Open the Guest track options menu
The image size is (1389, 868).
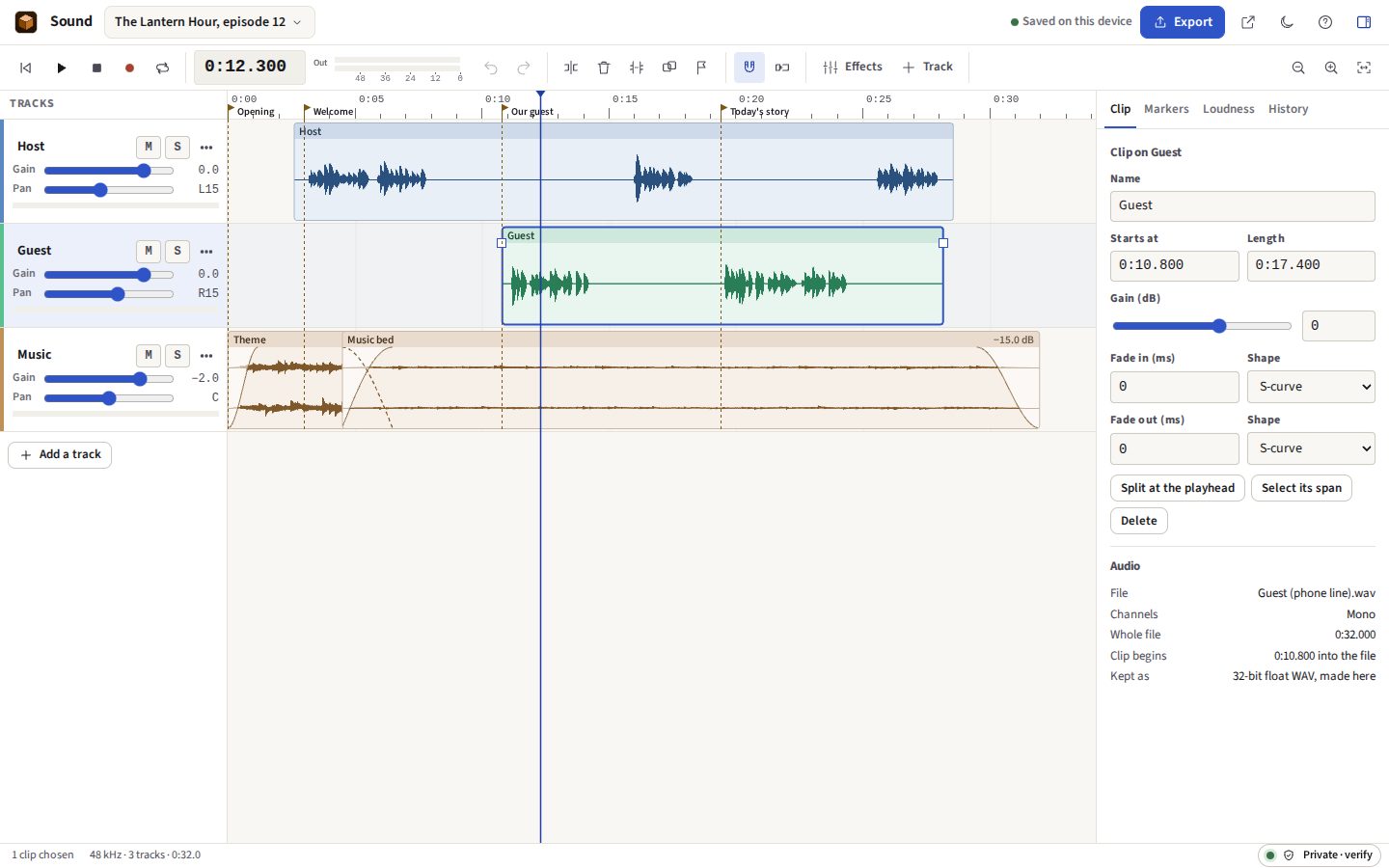(x=206, y=251)
